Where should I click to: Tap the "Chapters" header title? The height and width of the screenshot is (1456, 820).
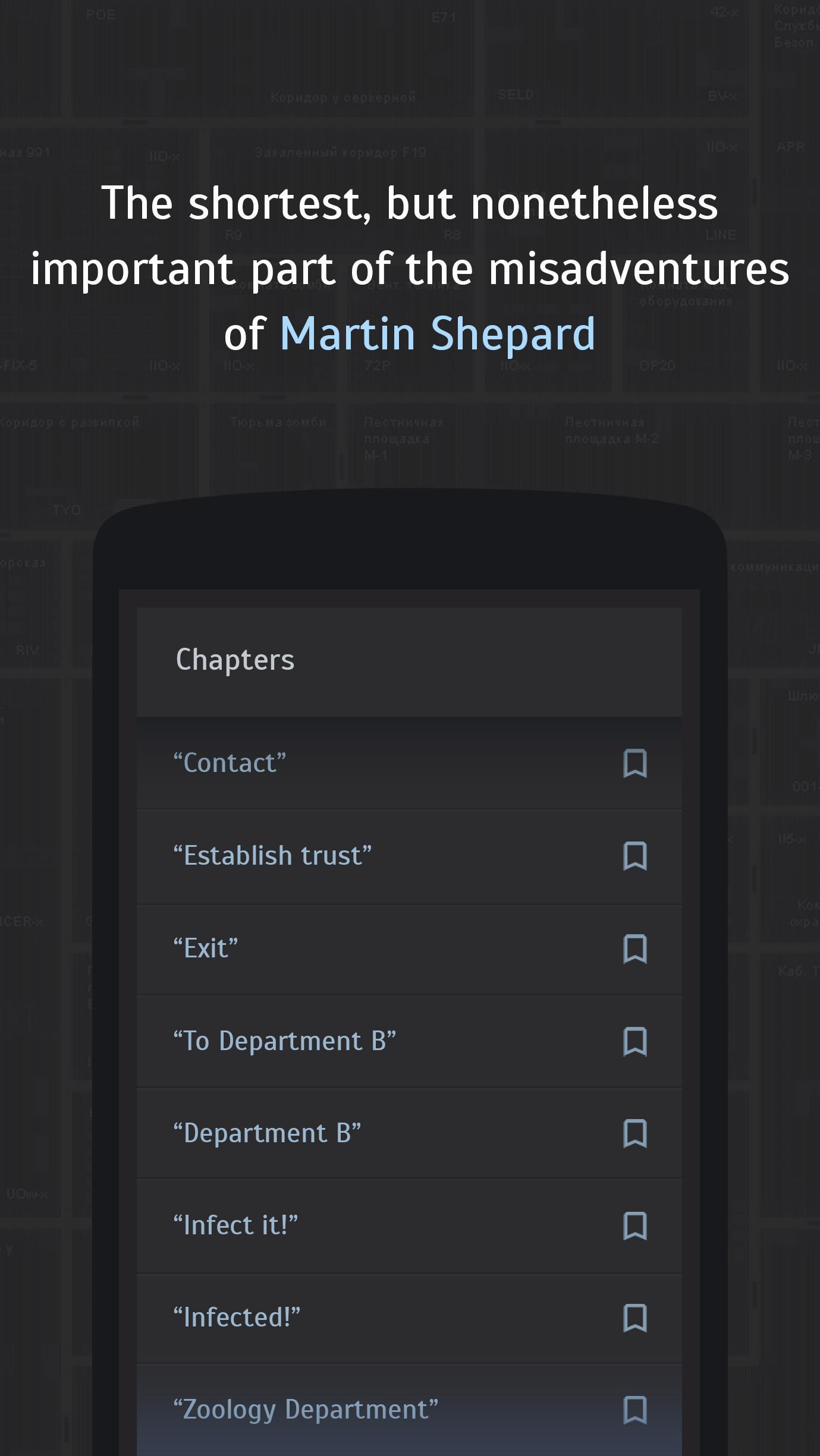(x=235, y=660)
